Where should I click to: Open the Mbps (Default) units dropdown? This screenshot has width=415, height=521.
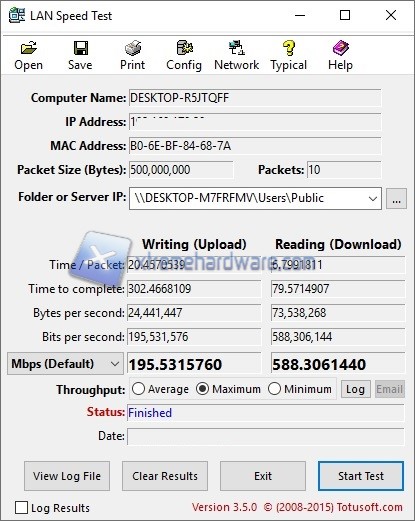click(x=65, y=363)
